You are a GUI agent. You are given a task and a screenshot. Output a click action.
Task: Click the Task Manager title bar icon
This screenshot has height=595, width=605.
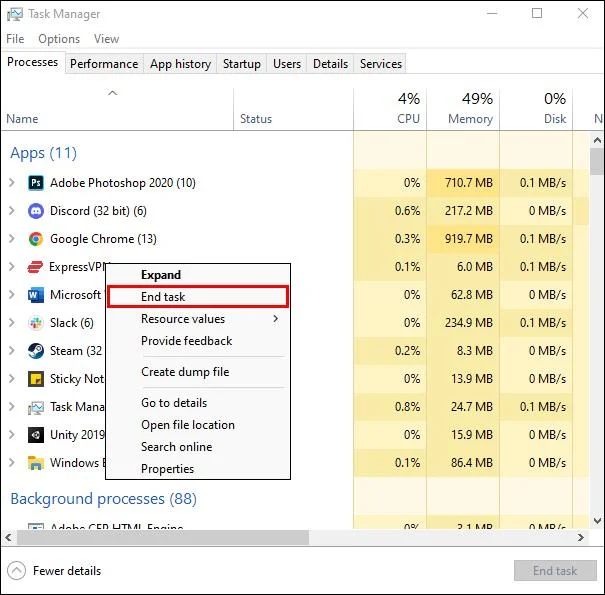click(x=15, y=14)
